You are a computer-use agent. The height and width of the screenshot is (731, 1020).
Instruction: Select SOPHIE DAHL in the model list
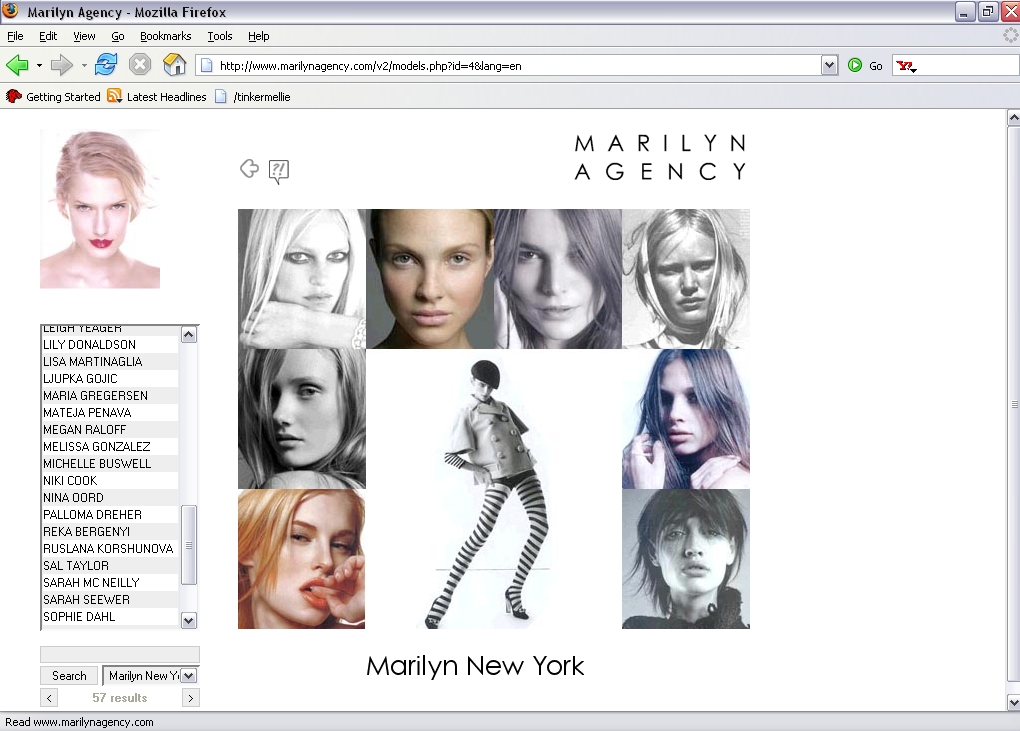click(110, 617)
